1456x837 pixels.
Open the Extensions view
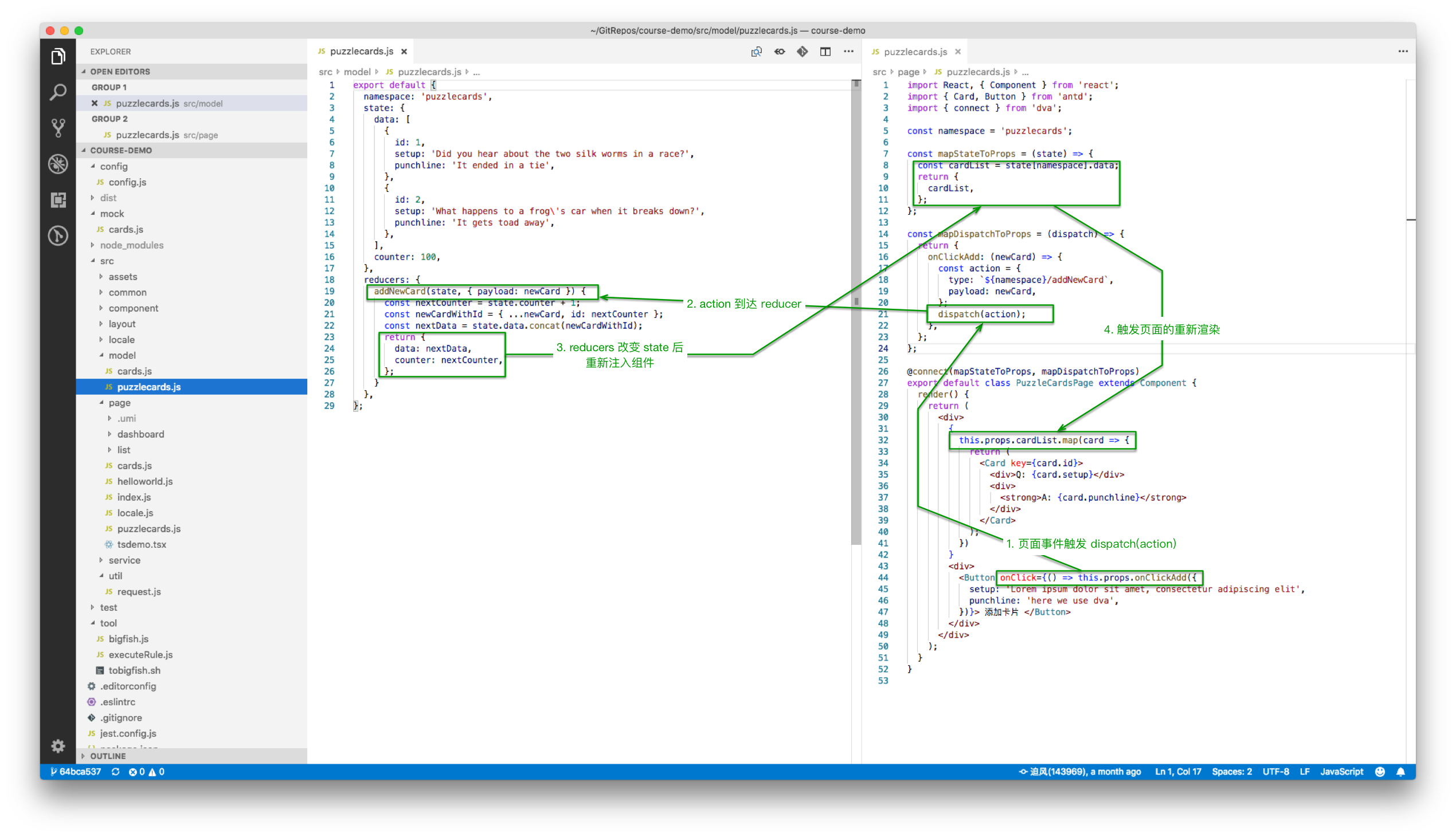pyautogui.click(x=57, y=200)
